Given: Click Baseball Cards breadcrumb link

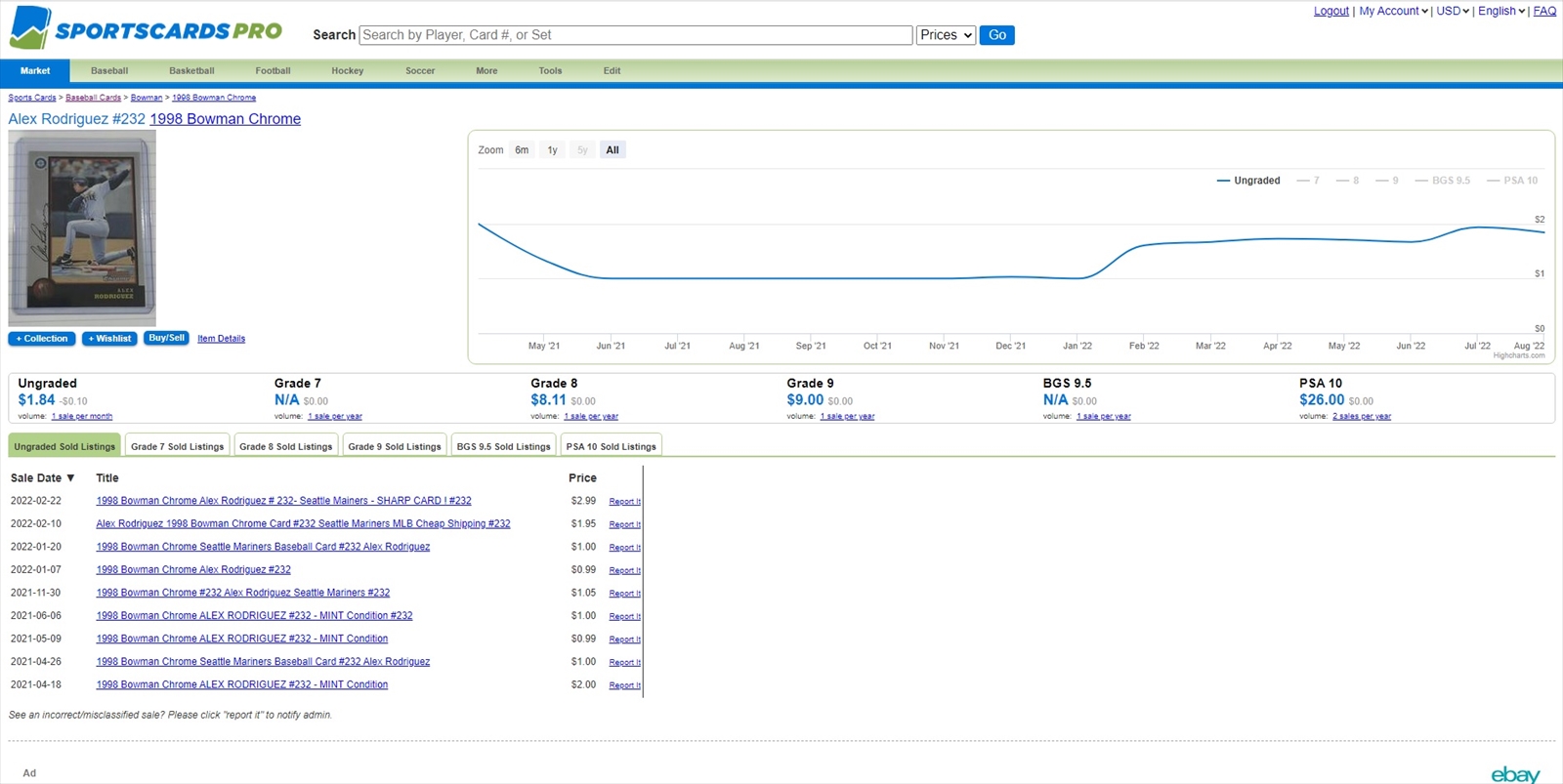Looking at the screenshot, I should coord(94,98).
